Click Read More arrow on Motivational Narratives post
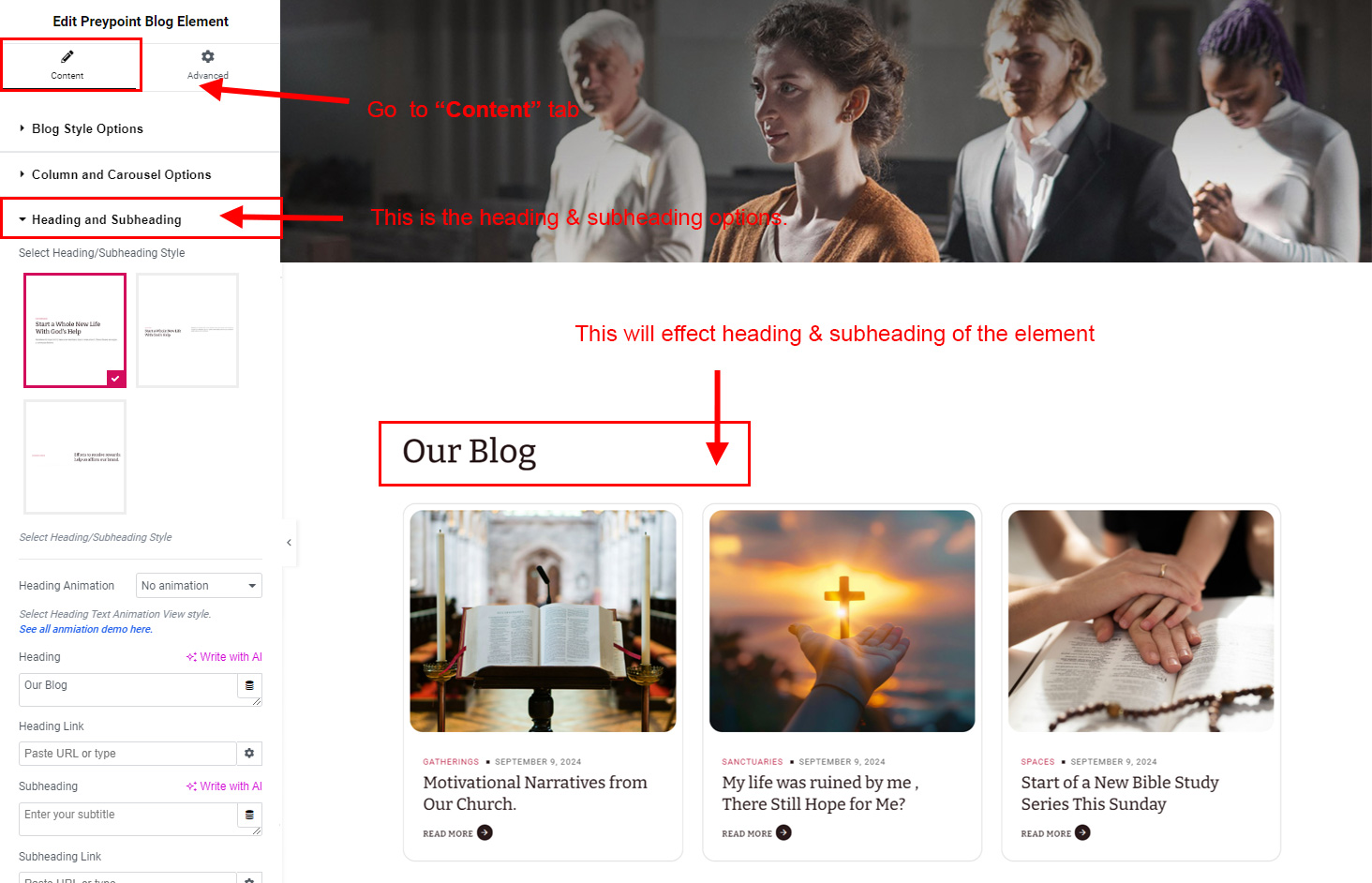The image size is (1372, 883). 485,832
